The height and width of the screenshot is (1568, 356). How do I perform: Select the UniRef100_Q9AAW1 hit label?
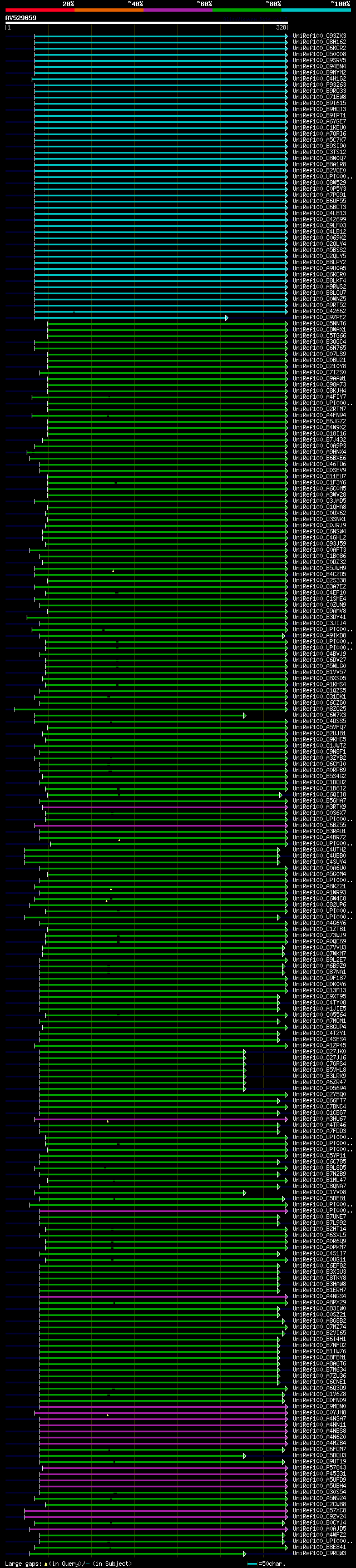coord(319,379)
